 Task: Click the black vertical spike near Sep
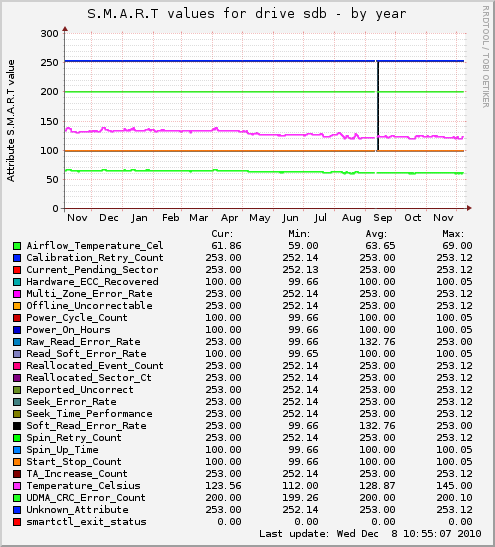click(377, 106)
